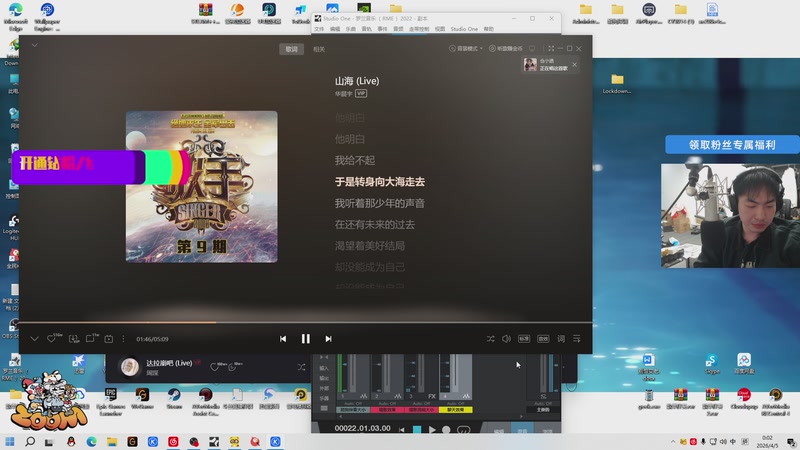Click the 歌手 album cover art

pyautogui.click(x=202, y=187)
